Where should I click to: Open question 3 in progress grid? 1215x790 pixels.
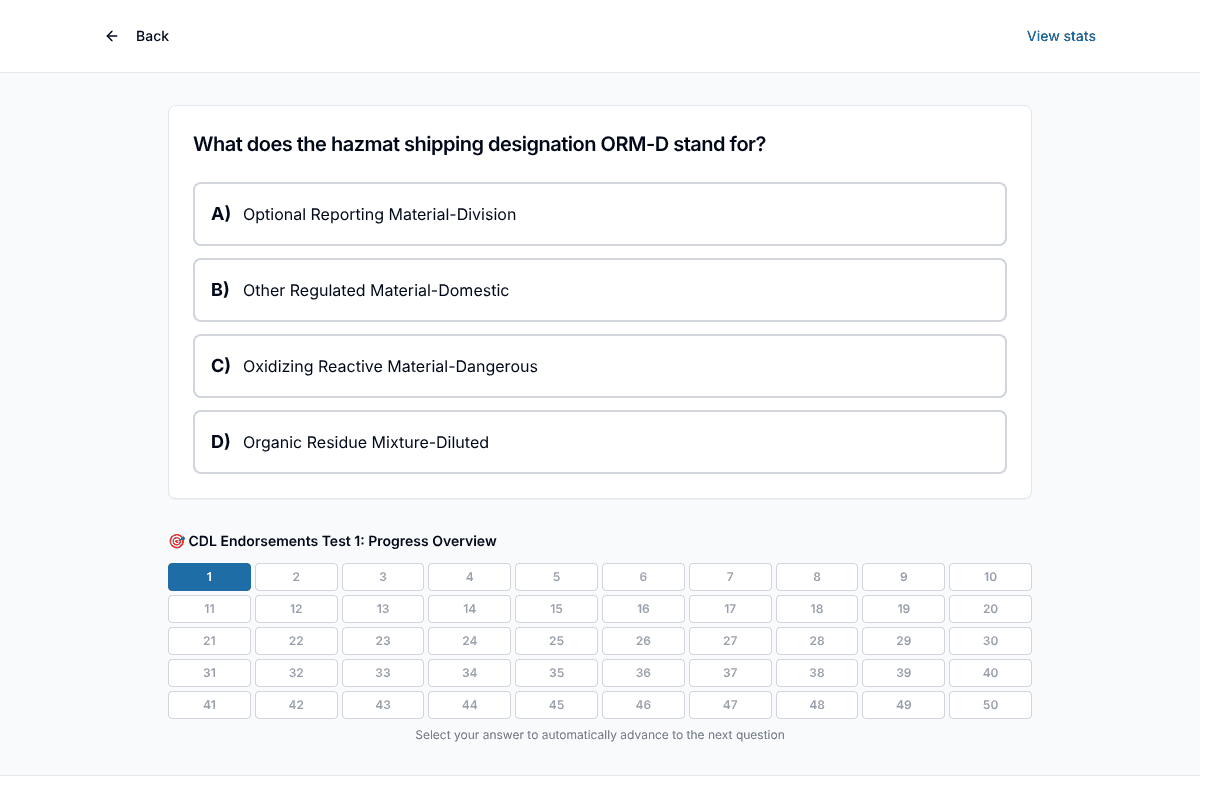click(383, 577)
